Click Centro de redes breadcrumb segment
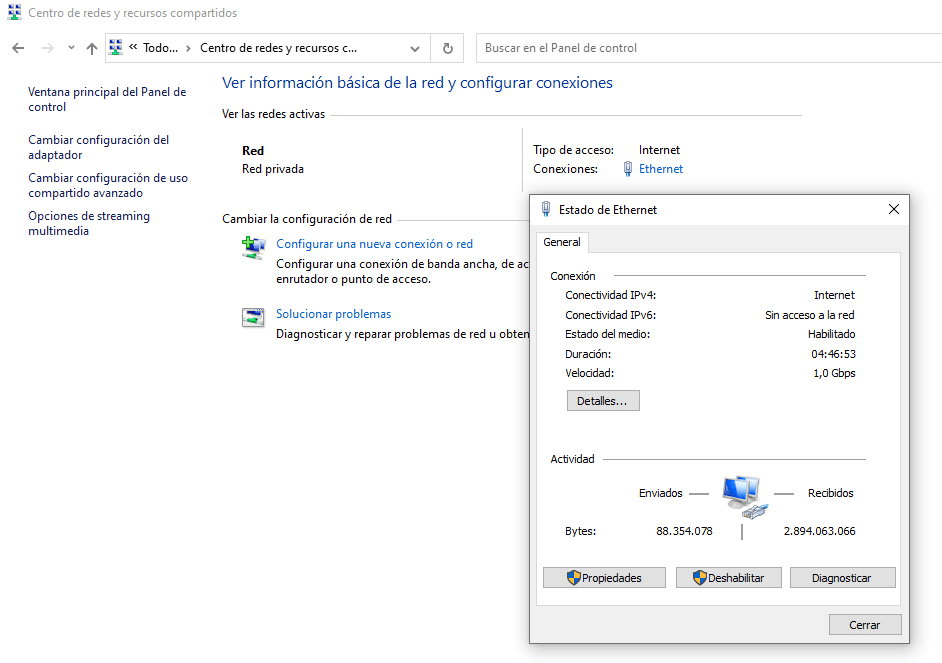 [278, 48]
